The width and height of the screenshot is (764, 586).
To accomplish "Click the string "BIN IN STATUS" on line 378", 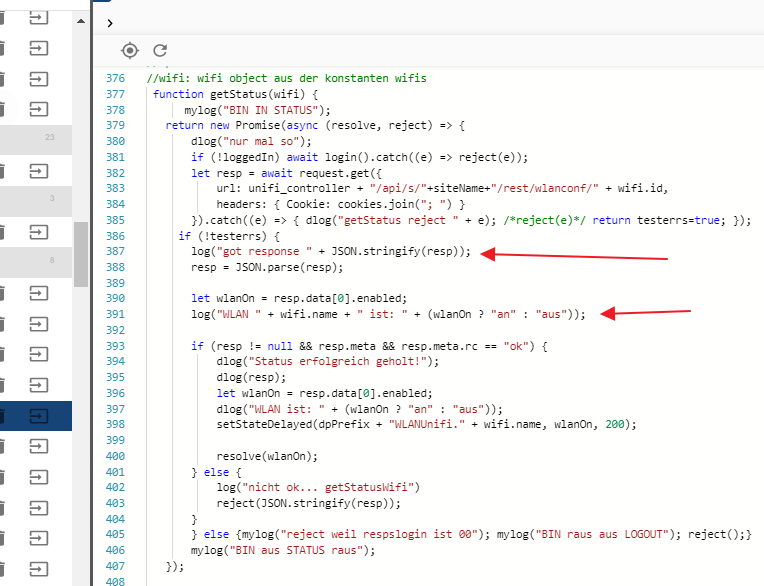I will click(x=270, y=110).
